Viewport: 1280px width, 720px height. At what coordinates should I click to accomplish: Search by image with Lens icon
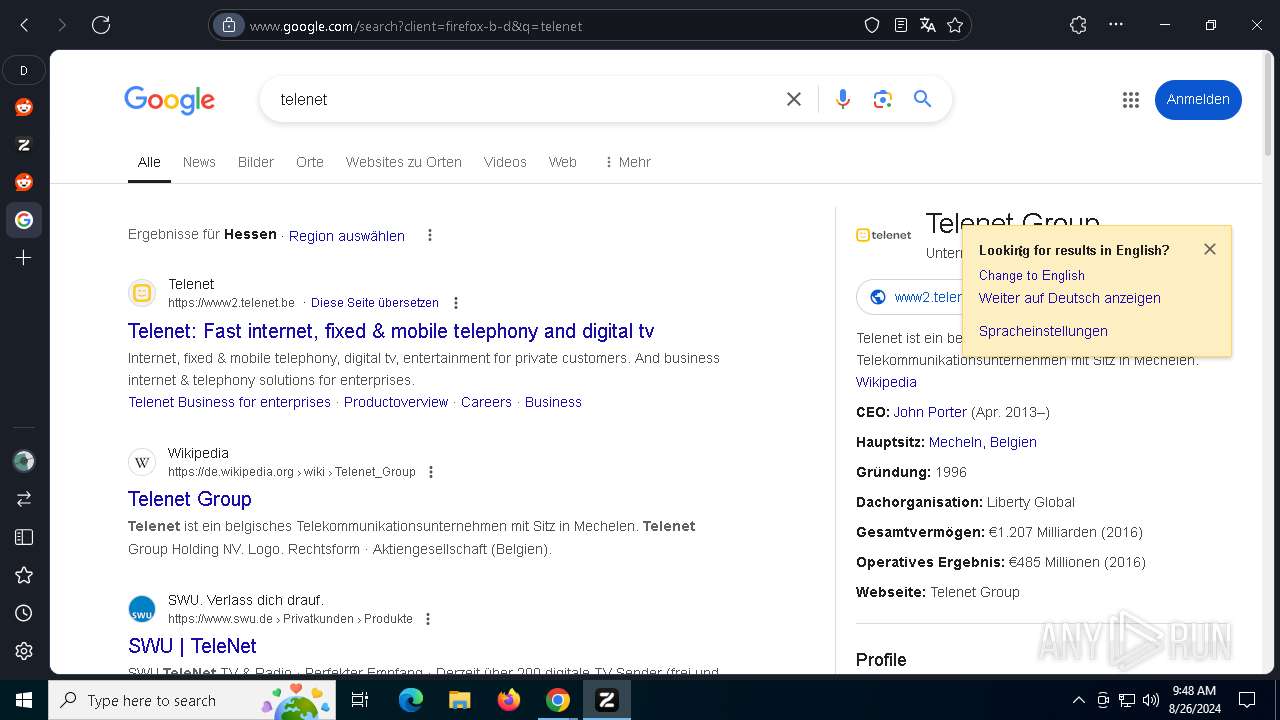882,99
